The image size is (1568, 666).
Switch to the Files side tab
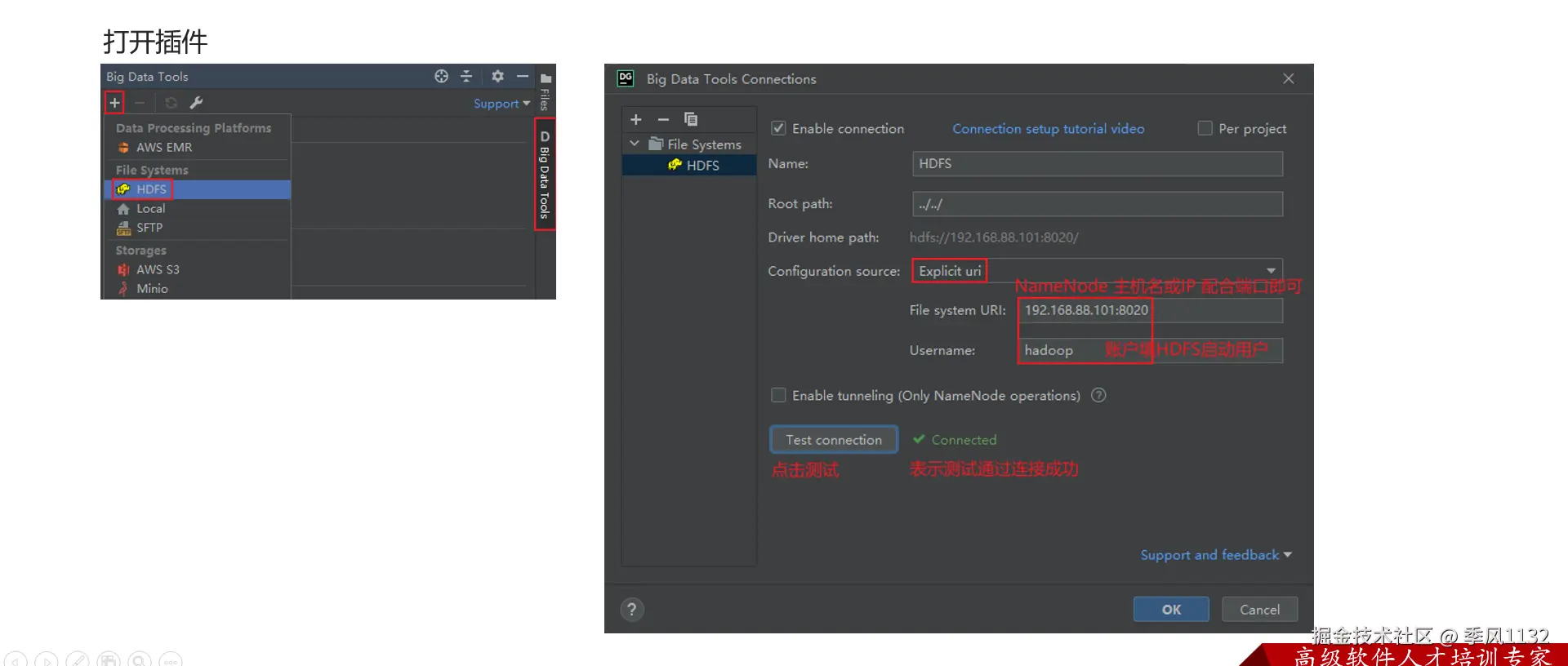click(546, 92)
